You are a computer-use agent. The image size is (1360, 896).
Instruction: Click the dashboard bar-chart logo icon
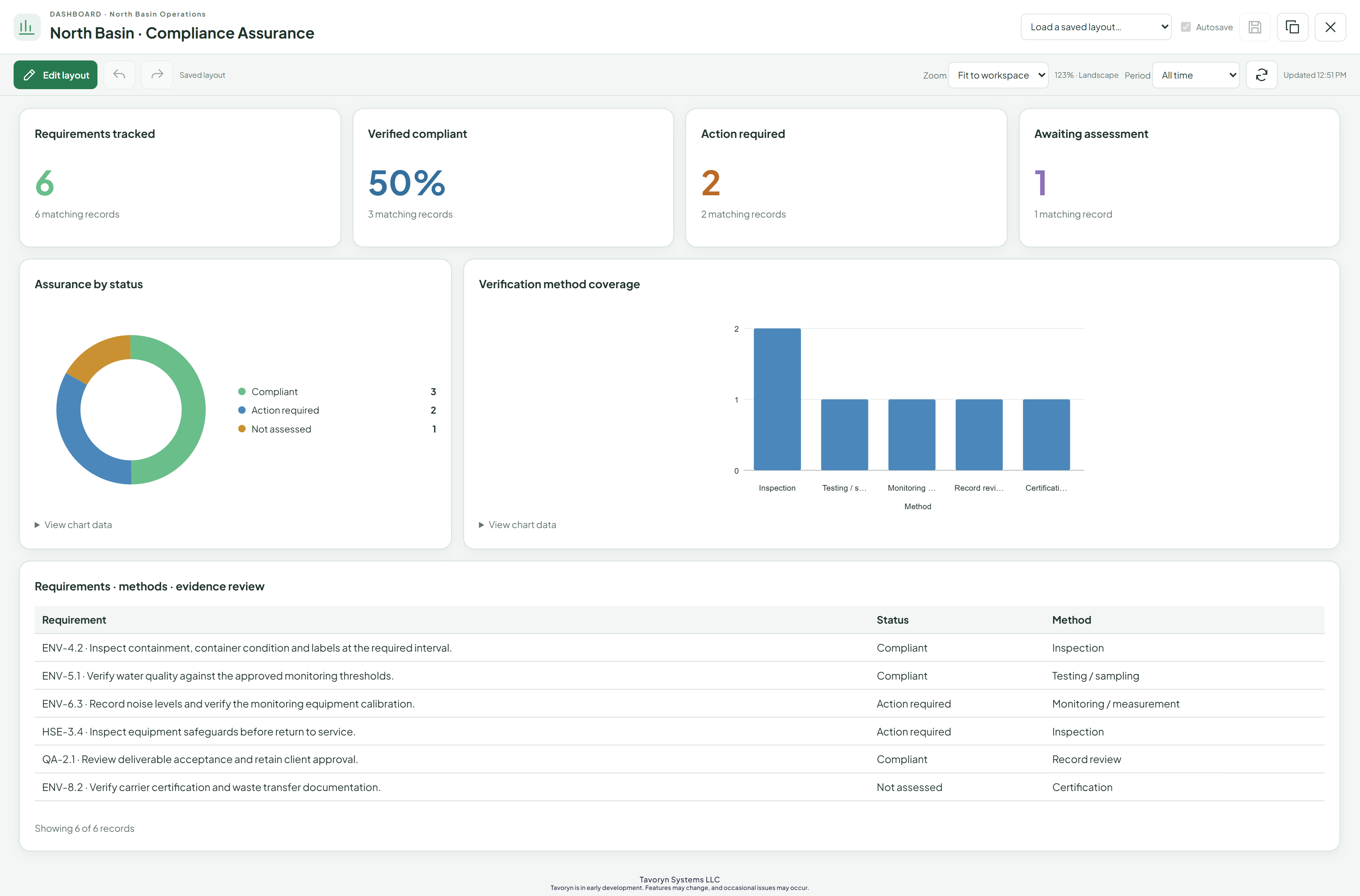point(27,27)
